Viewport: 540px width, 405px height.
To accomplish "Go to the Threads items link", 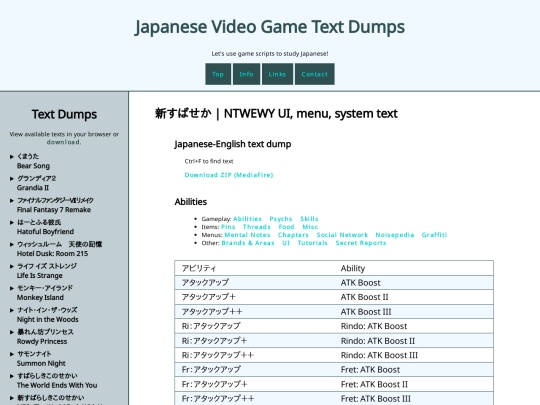I will (x=257, y=227).
